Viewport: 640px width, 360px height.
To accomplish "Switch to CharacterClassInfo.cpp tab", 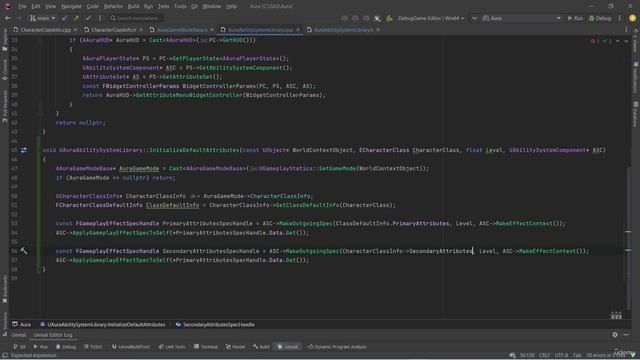I will click(45, 30).
